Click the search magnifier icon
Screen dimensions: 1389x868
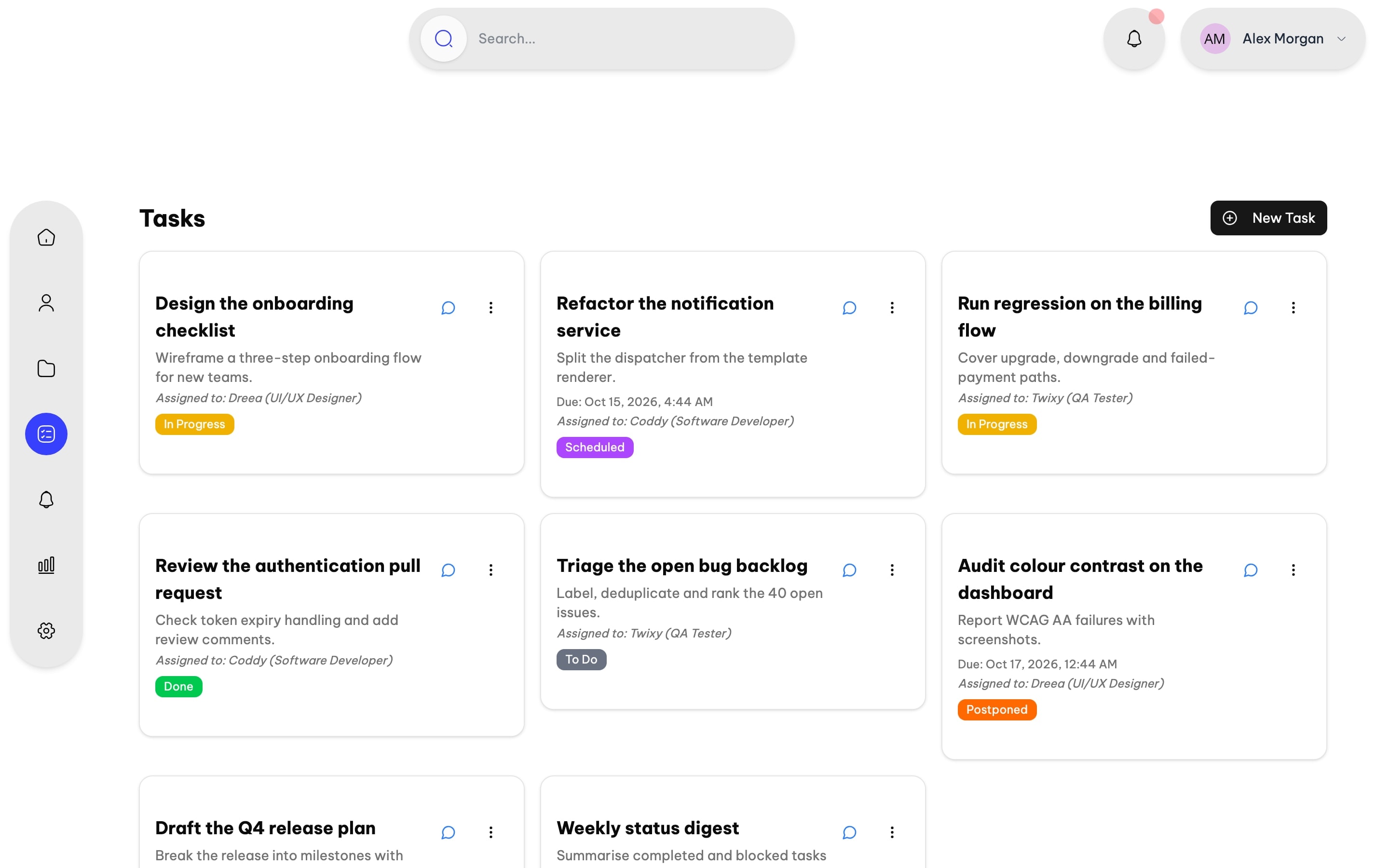444,39
